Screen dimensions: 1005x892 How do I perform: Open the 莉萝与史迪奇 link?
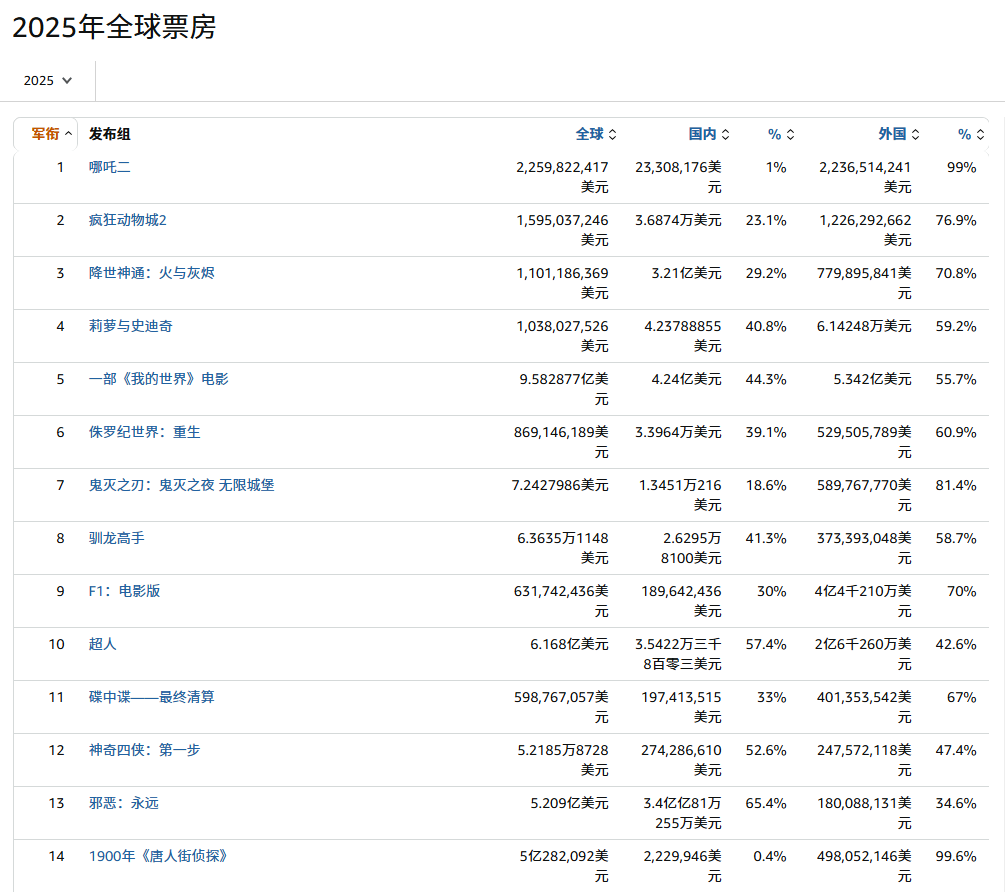(x=131, y=326)
